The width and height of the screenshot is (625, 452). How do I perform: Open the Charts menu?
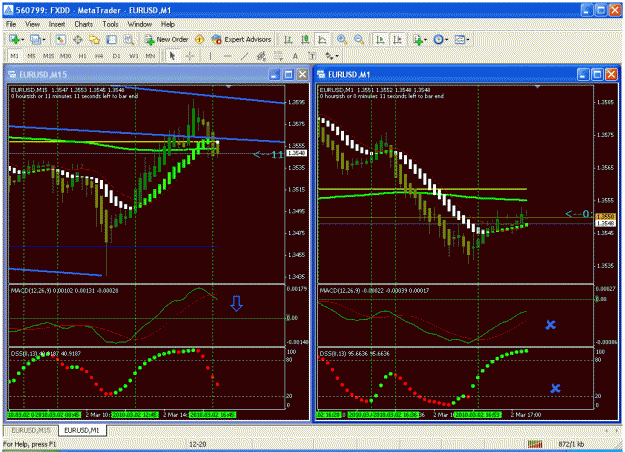[x=83, y=24]
